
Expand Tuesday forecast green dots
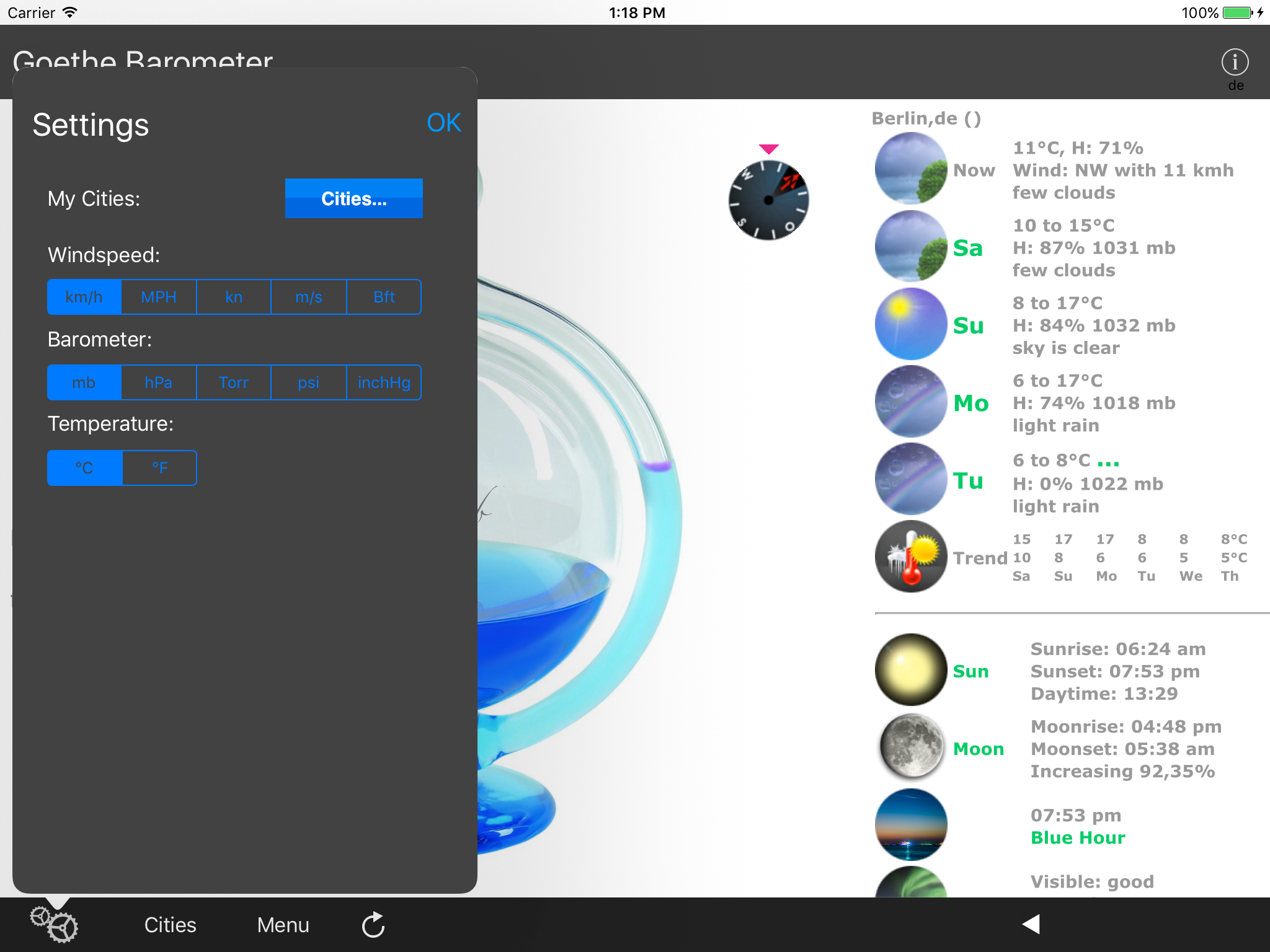click(x=1108, y=462)
